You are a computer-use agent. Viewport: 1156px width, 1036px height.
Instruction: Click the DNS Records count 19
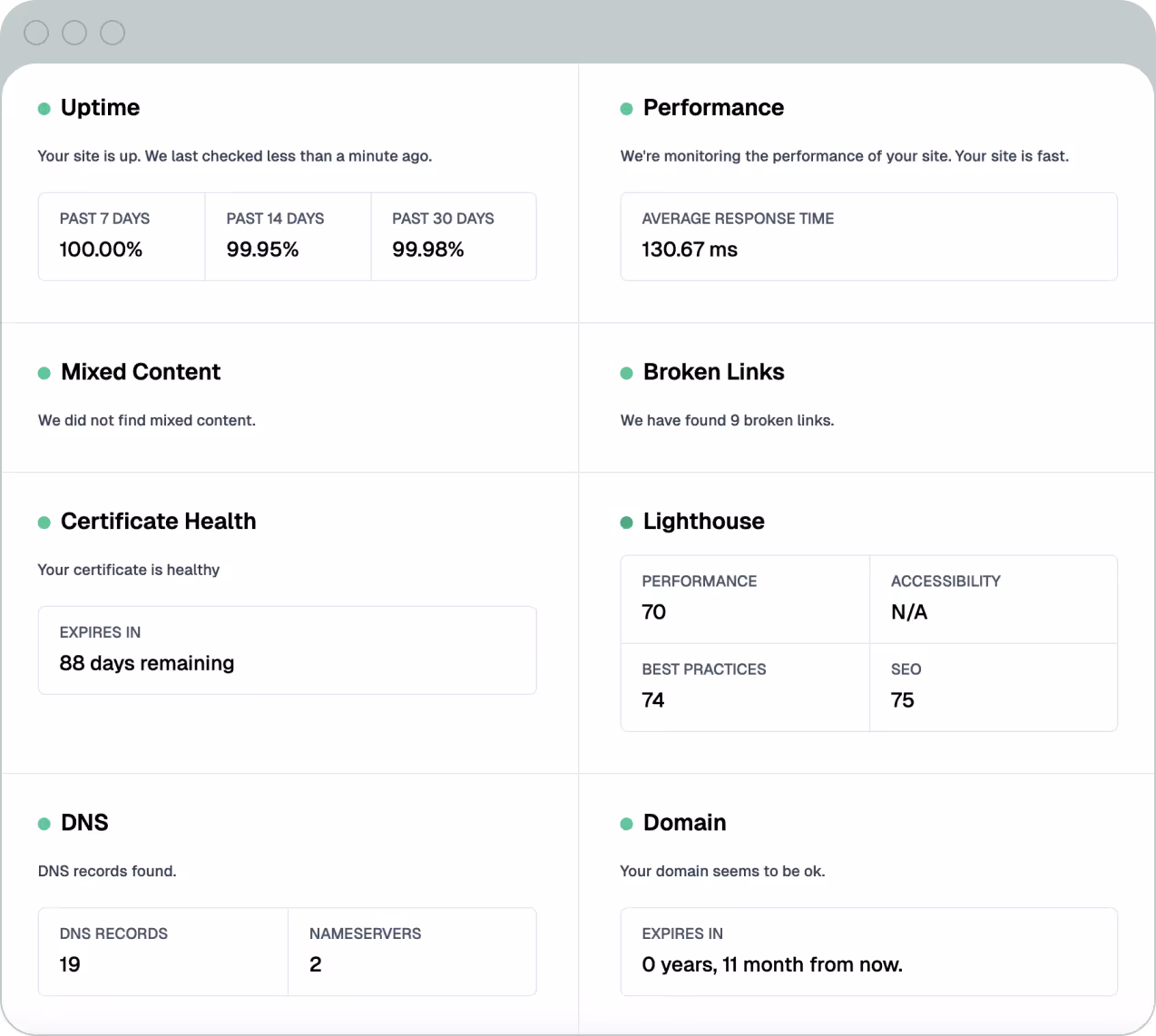[x=70, y=964]
